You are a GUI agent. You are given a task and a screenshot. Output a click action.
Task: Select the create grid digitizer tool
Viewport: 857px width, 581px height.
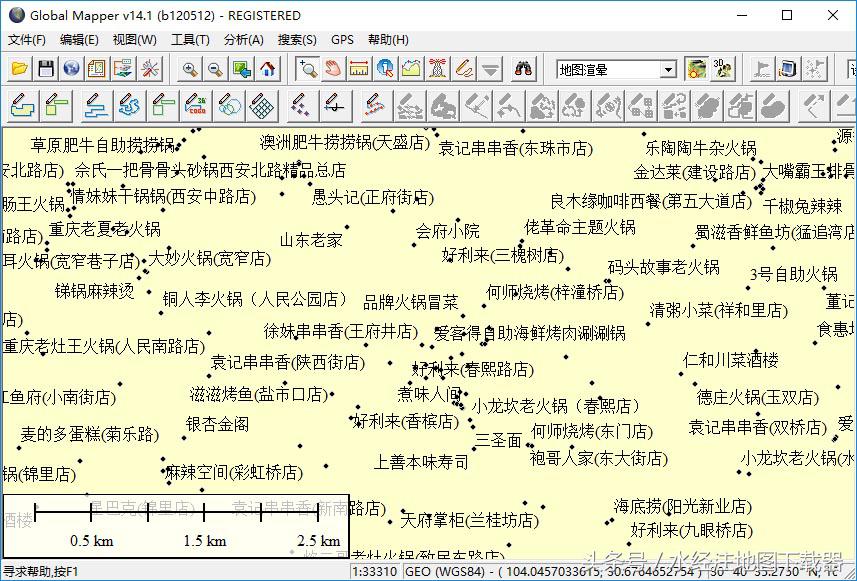click(x=262, y=104)
